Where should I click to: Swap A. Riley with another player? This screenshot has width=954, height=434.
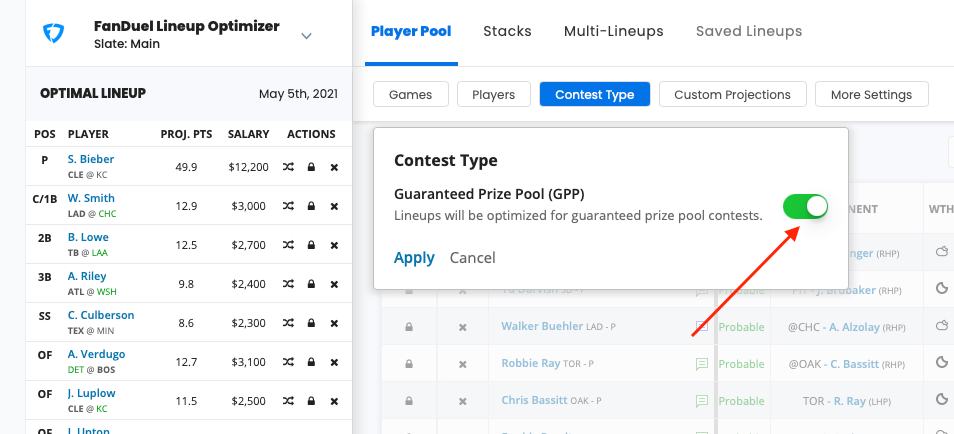point(288,284)
